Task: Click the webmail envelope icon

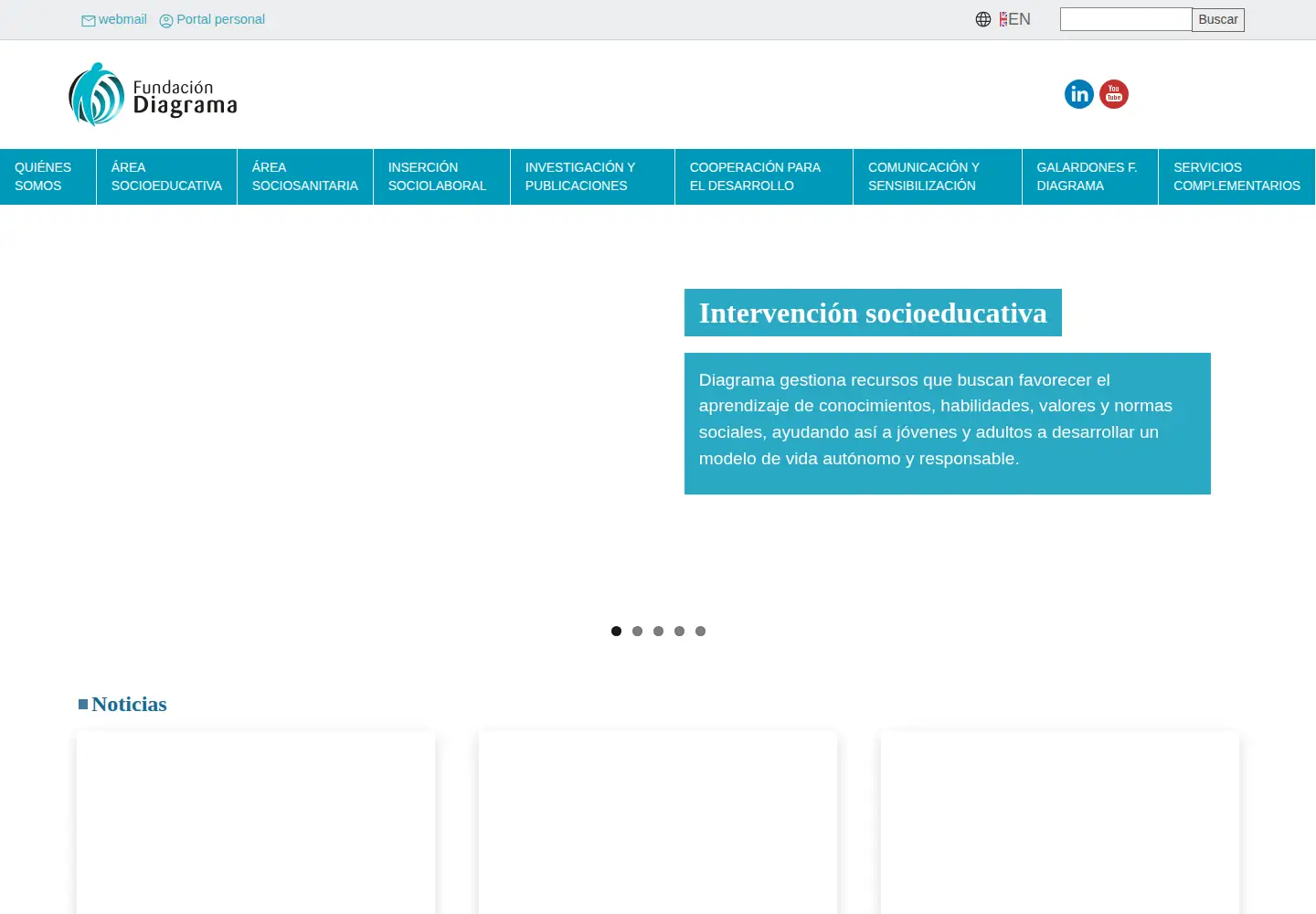Action: [89, 20]
